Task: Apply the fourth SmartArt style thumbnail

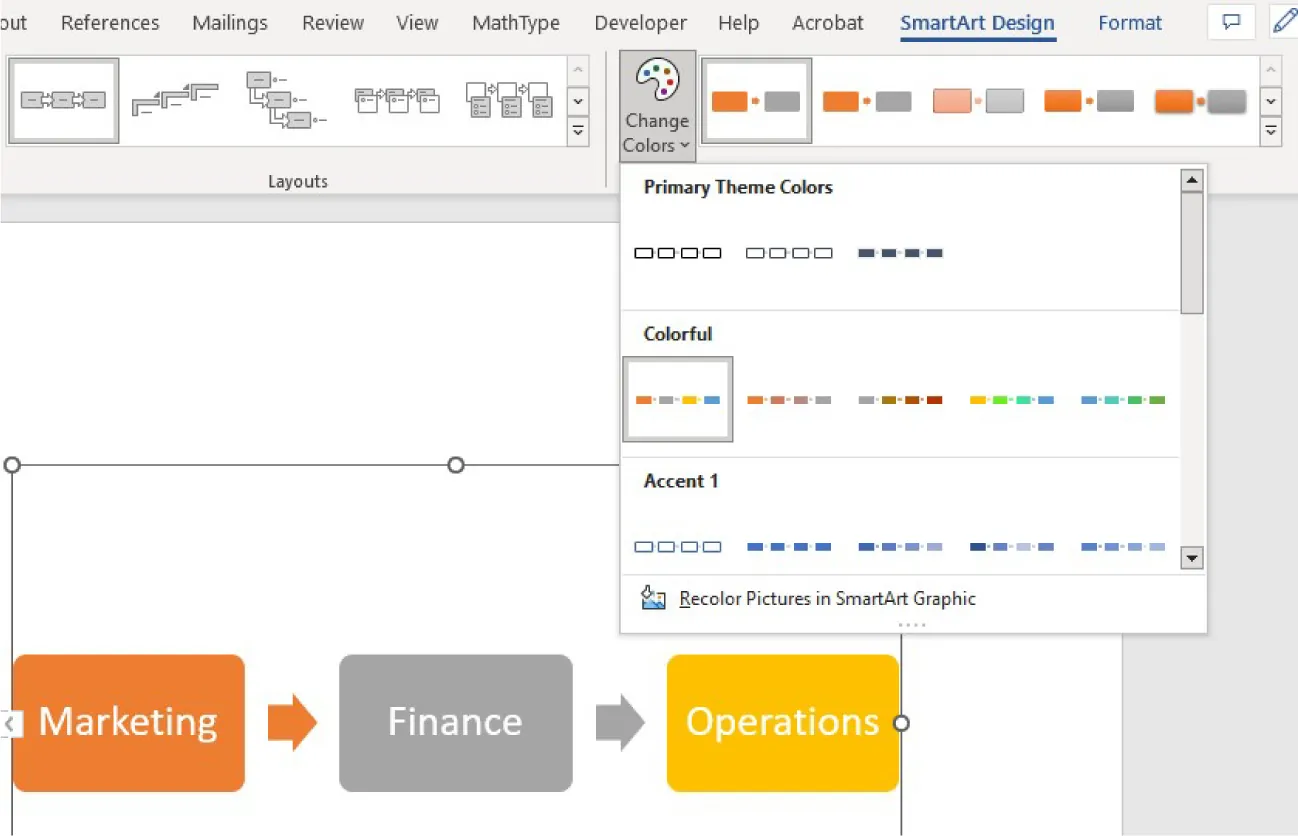Action: pos(1089,100)
